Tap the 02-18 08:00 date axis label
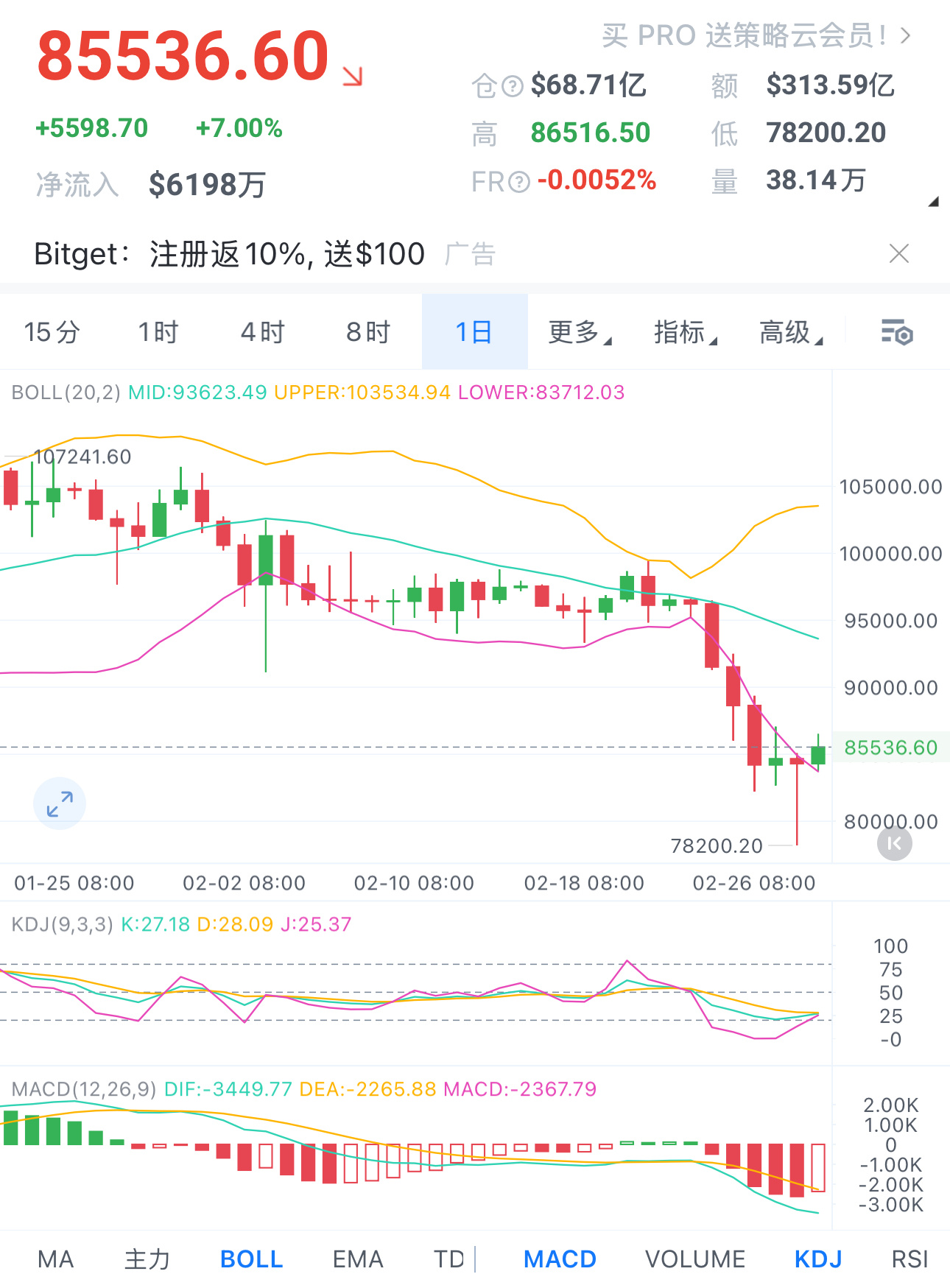950x1288 pixels. point(584,883)
